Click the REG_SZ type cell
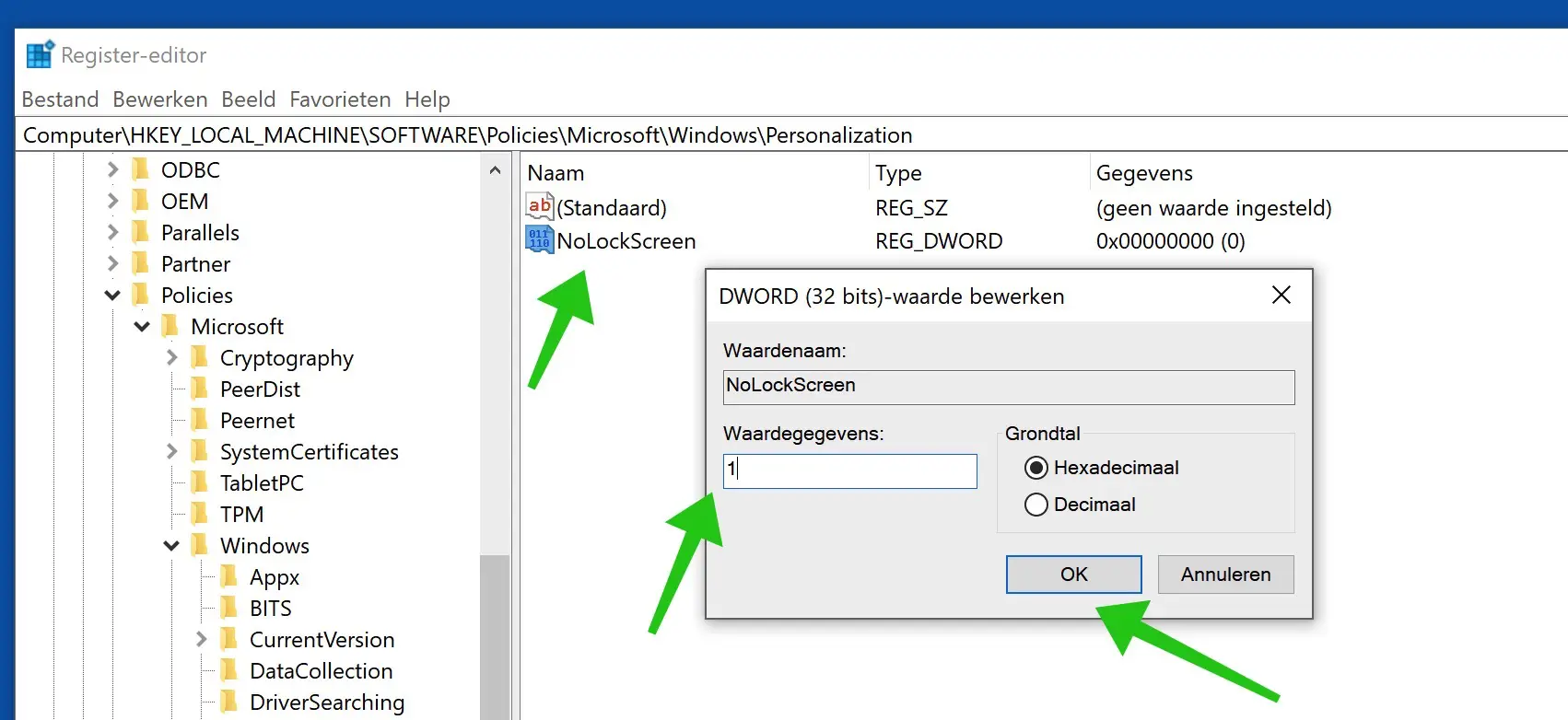The image size is (1568, 720). [x=911, y=208]
